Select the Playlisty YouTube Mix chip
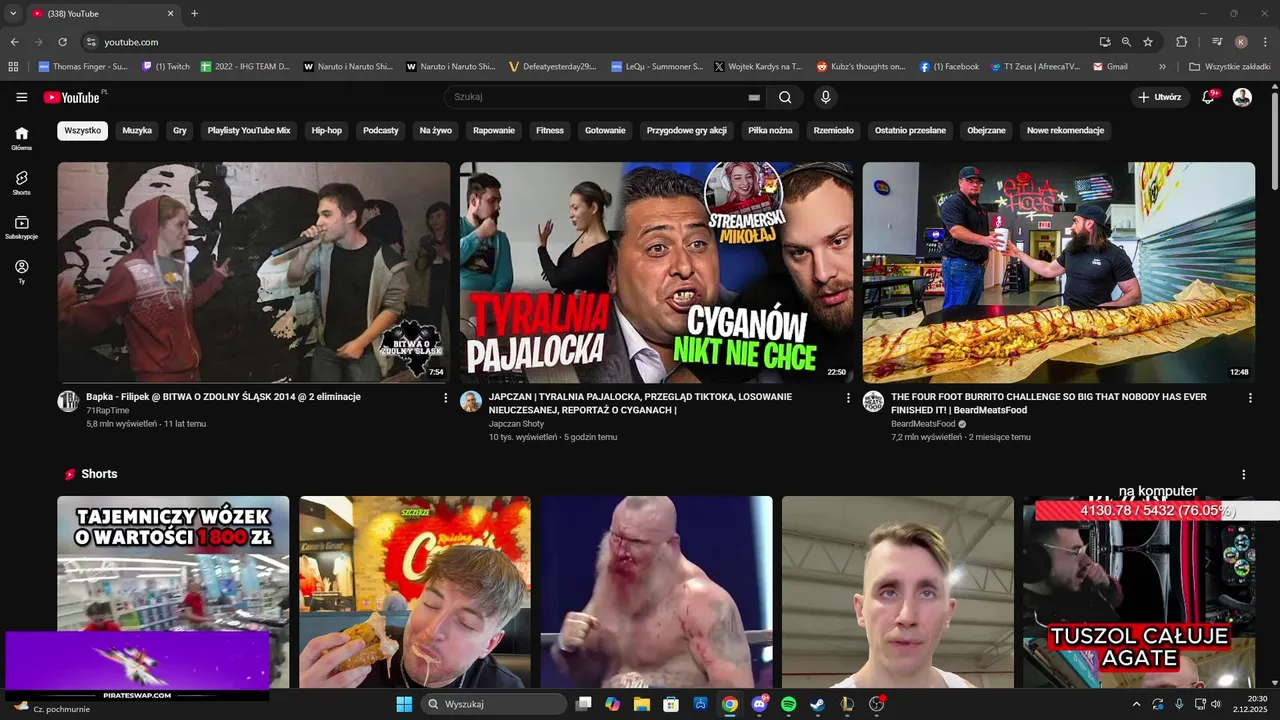Viewport: 1280px width, 720px height. (249, 130)
